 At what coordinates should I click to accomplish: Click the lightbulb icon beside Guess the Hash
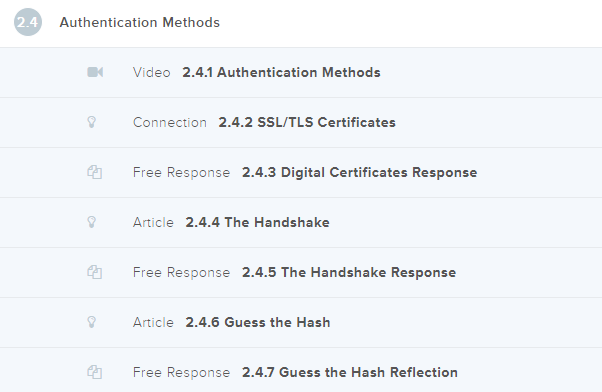click(91, 322)
